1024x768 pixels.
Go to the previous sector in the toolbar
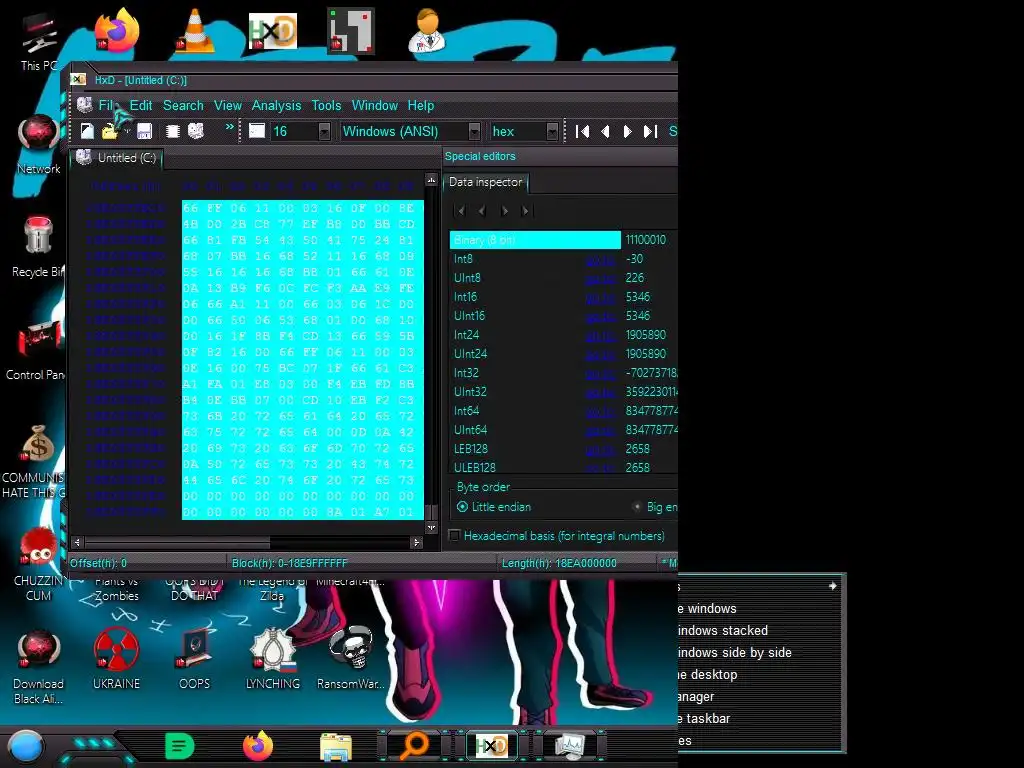[605, 131]
